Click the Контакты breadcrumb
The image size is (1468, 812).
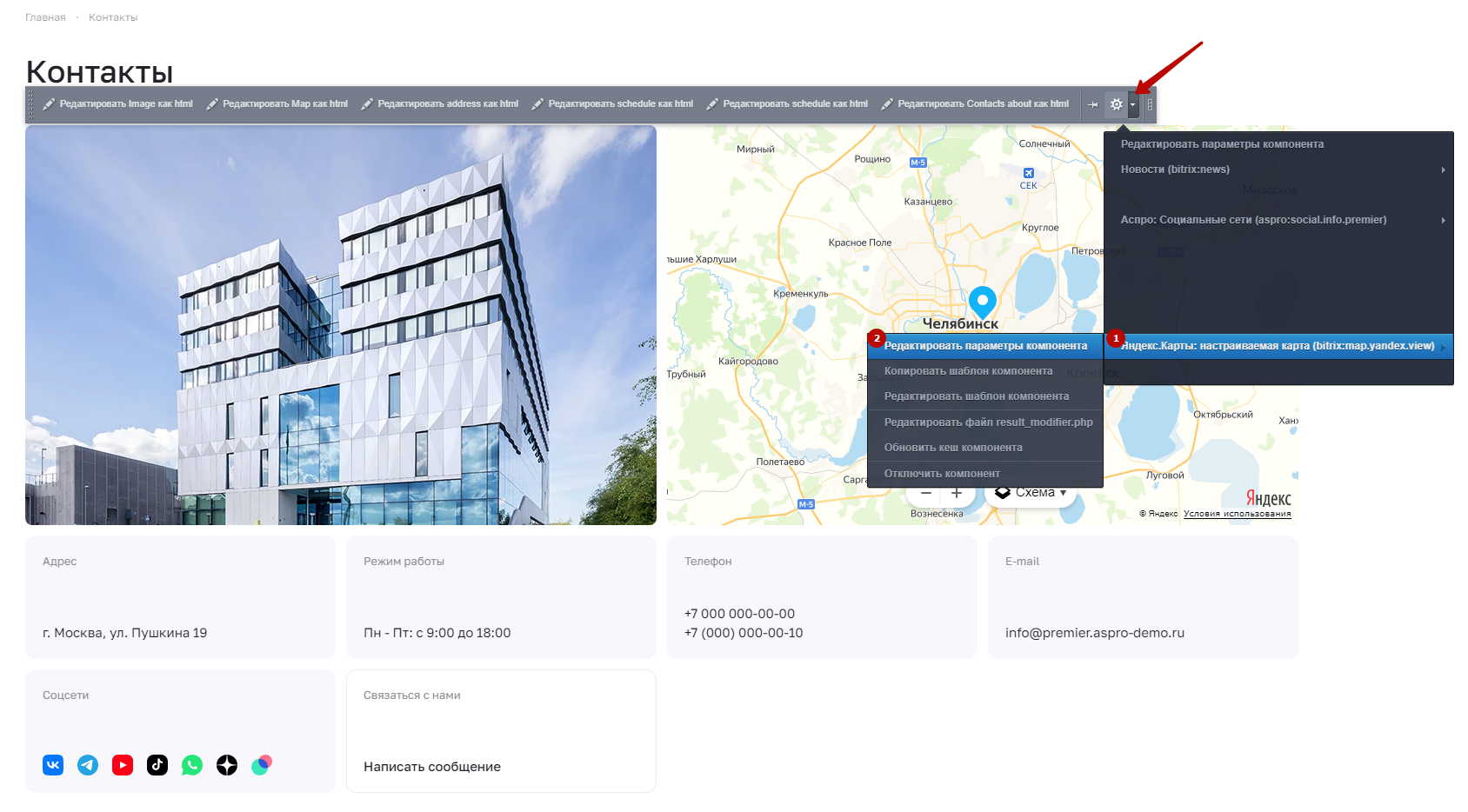coord(113,17)
